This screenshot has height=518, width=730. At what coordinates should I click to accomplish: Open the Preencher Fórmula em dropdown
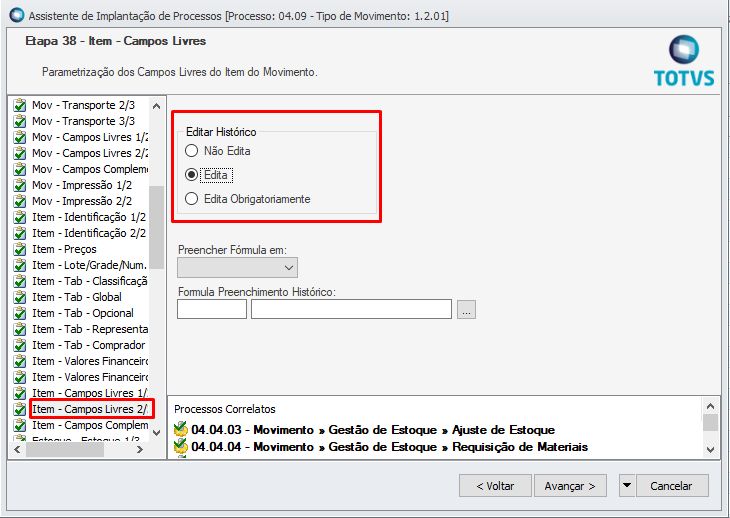point(237,268)
